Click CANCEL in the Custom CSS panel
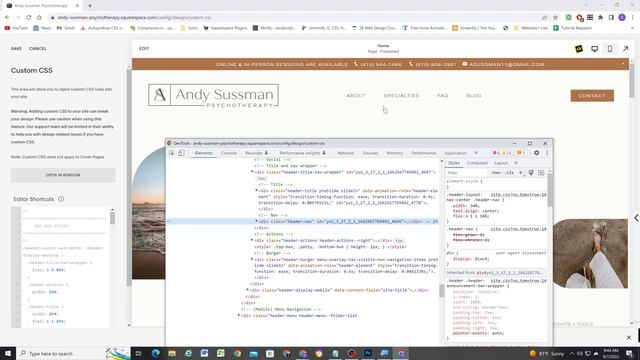Viewport: 640px width, 360px height. coord(38,49)
